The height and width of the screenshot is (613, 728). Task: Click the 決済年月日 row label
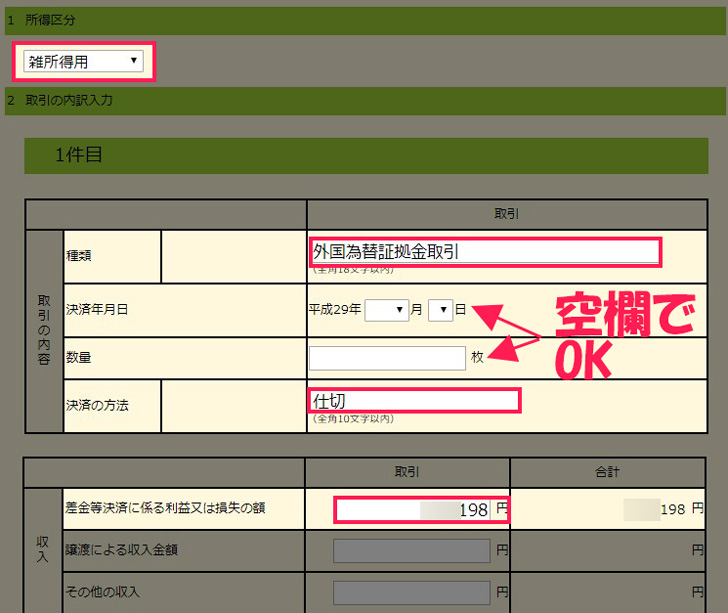(x=97, y=310)
